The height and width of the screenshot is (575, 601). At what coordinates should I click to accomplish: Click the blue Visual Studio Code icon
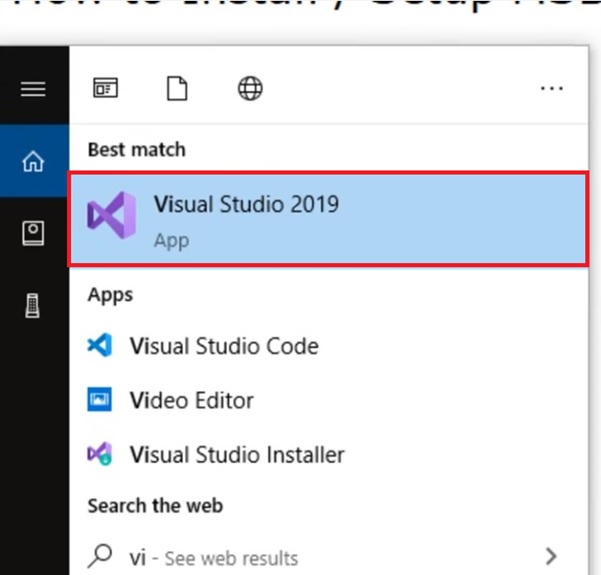click(x=100, y=345)
